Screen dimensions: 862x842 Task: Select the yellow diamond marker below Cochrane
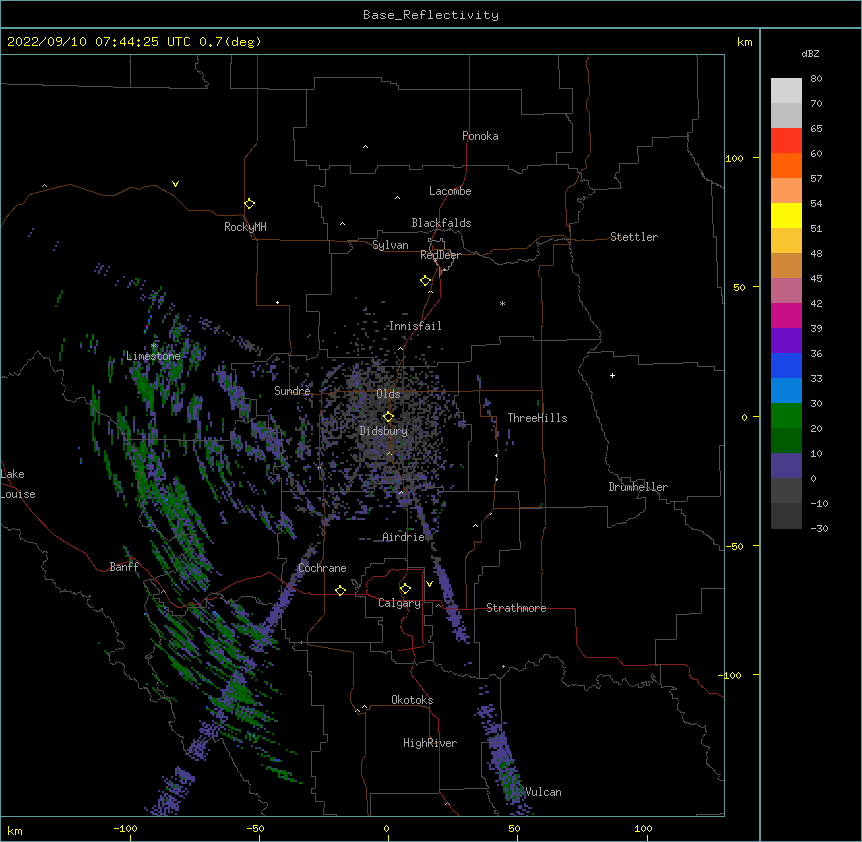(x=340, y=590)
